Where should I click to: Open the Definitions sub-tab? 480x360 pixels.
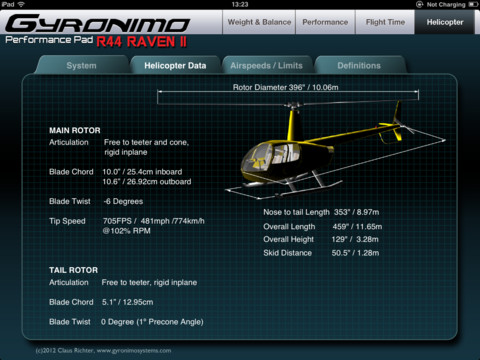tap(359, 65)
